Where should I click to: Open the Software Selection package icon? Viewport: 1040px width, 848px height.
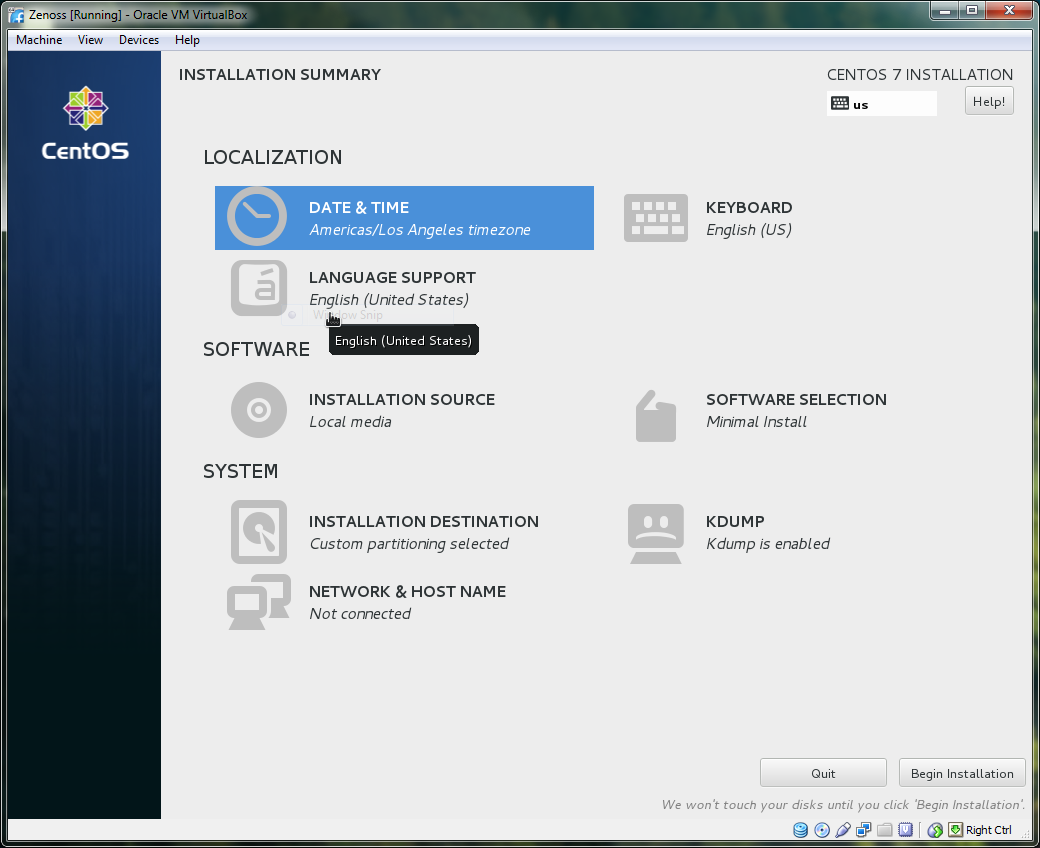pos(655,414)
